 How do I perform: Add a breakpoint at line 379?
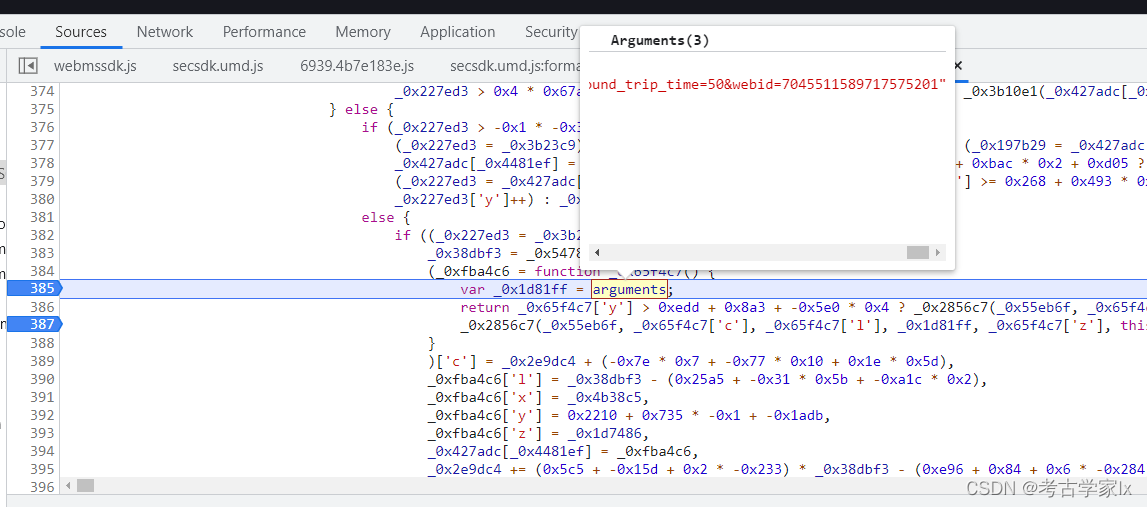42,181
